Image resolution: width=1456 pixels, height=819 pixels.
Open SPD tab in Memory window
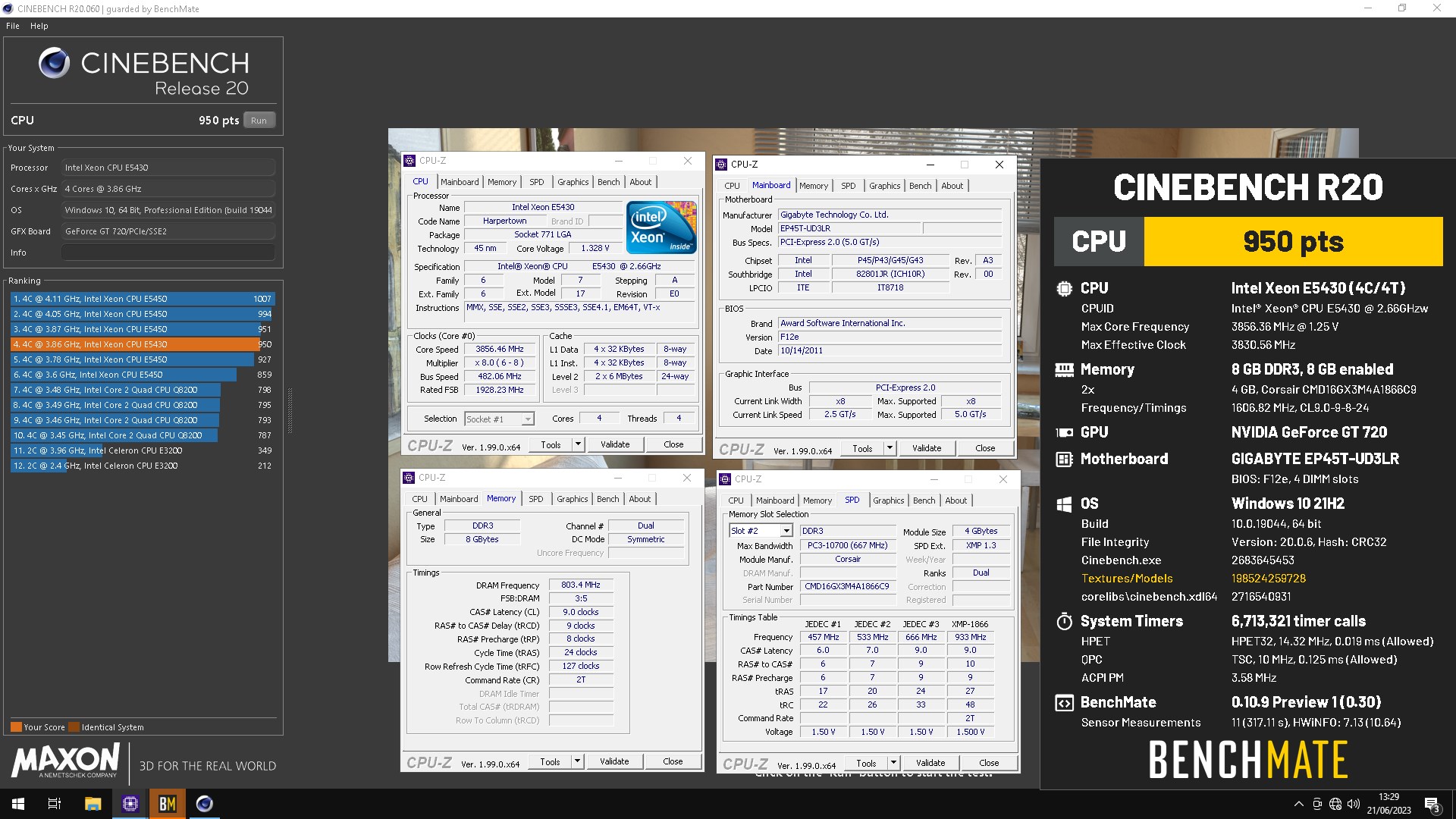[535, 499]
